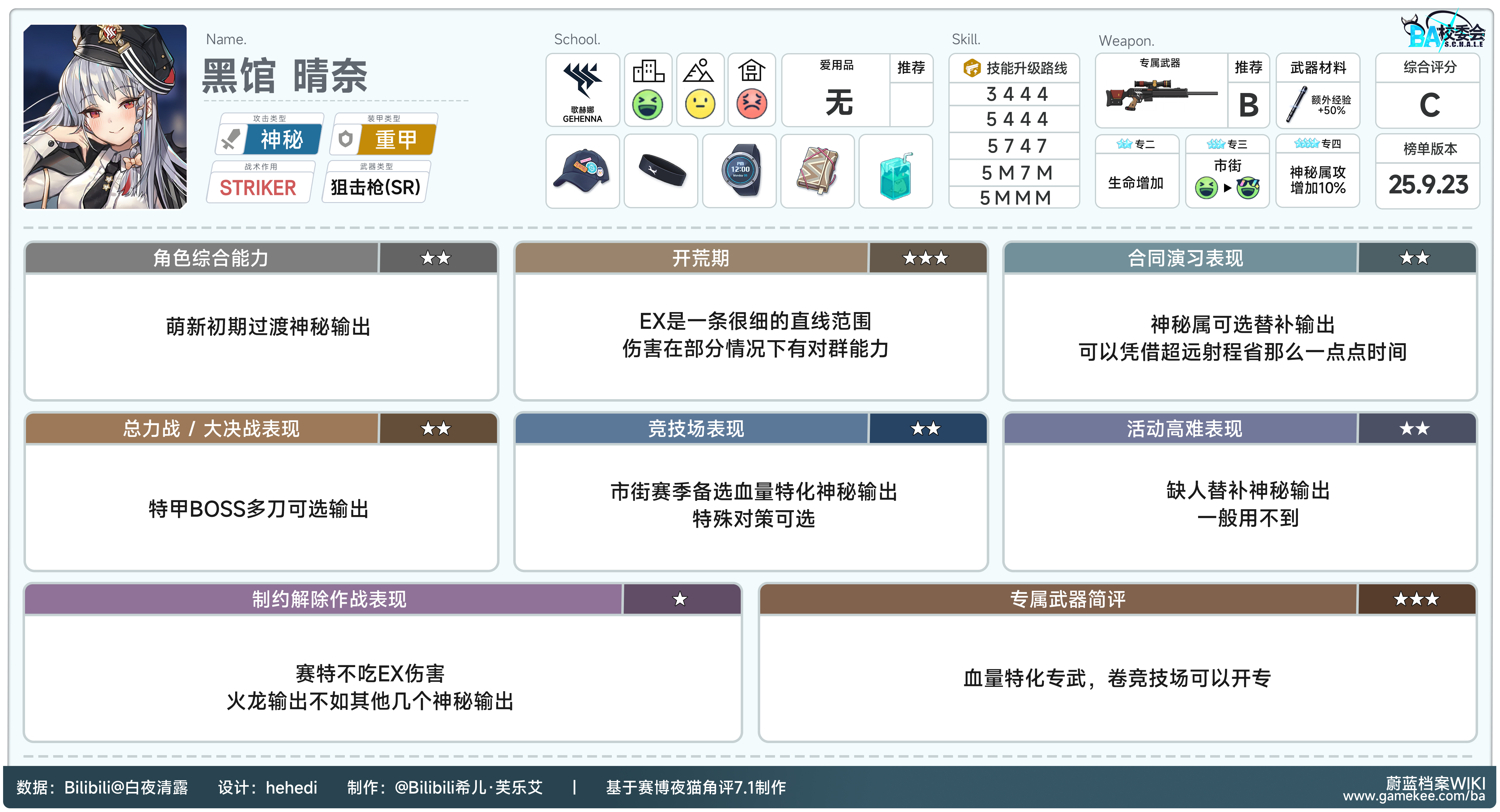The width and height of the screenshot is (1500, 812).
Task: Click the red STRIKER role label
Action: tap(257, 188)
